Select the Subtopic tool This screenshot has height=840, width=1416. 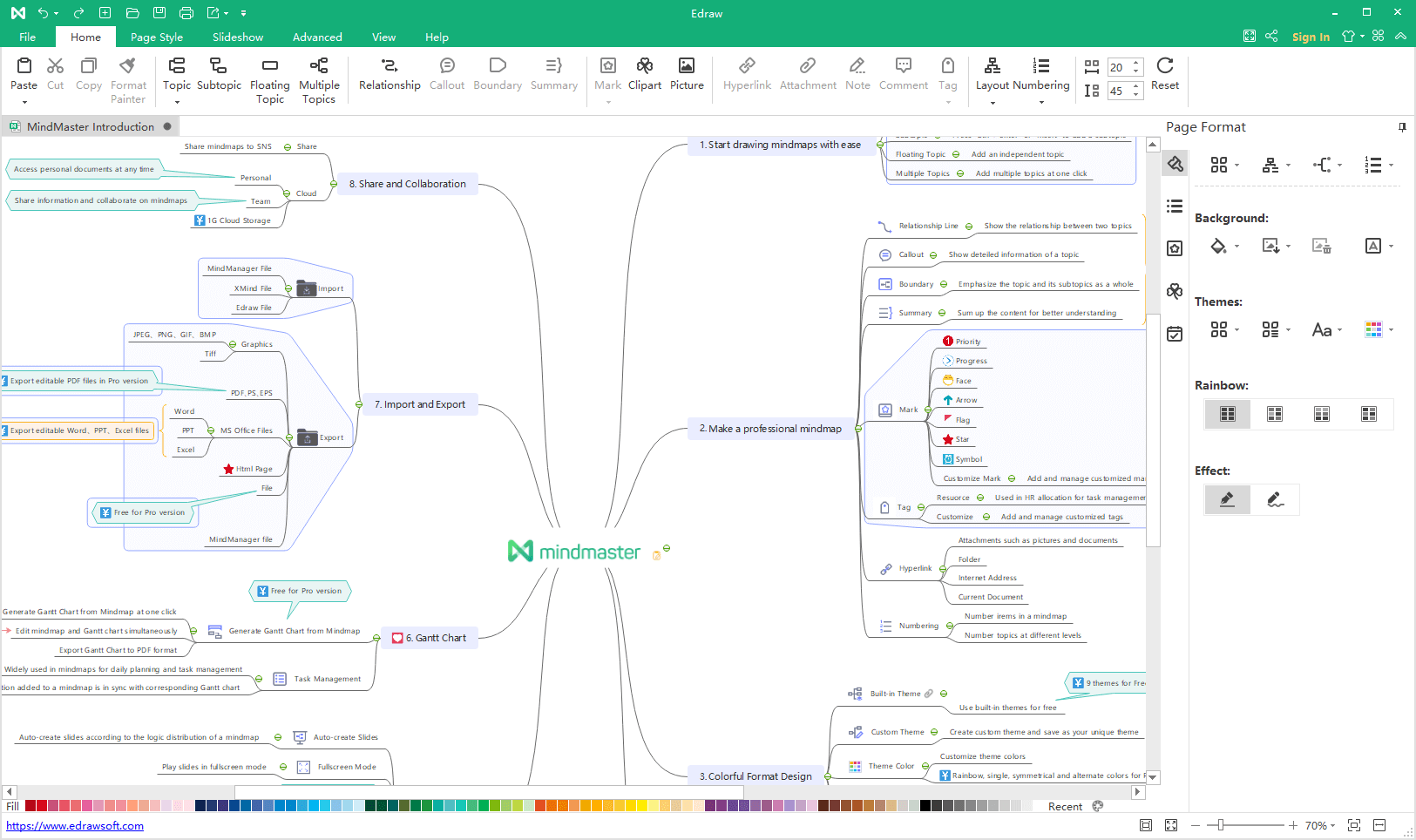[x=219, y=66]
